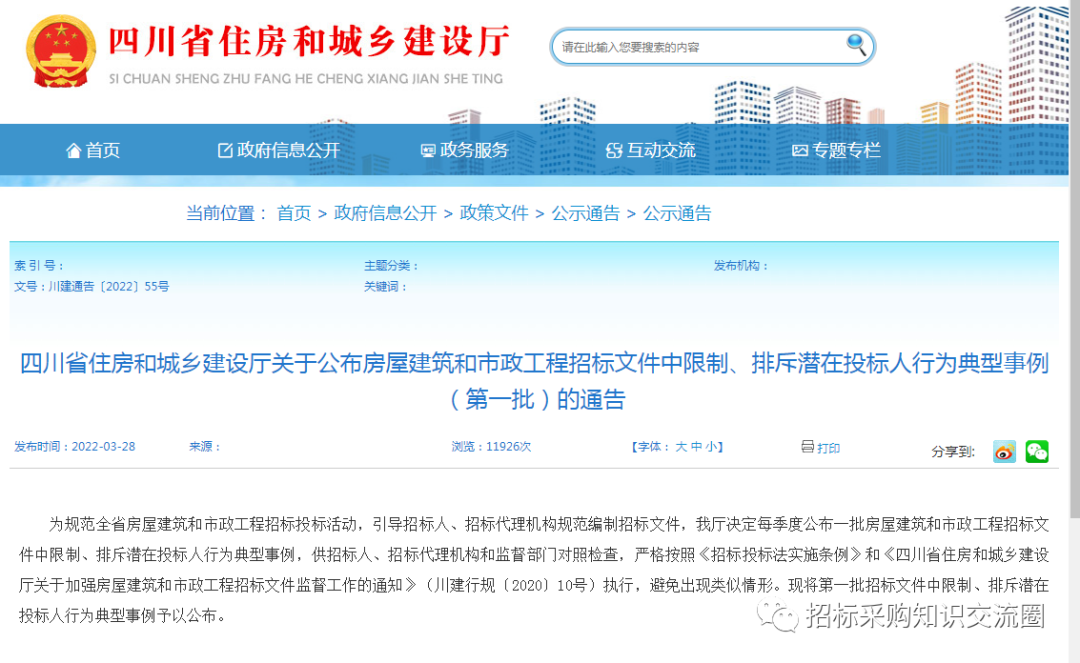Click the printer icon beside 打印
1080x663 pixels.
coord(807,447)
